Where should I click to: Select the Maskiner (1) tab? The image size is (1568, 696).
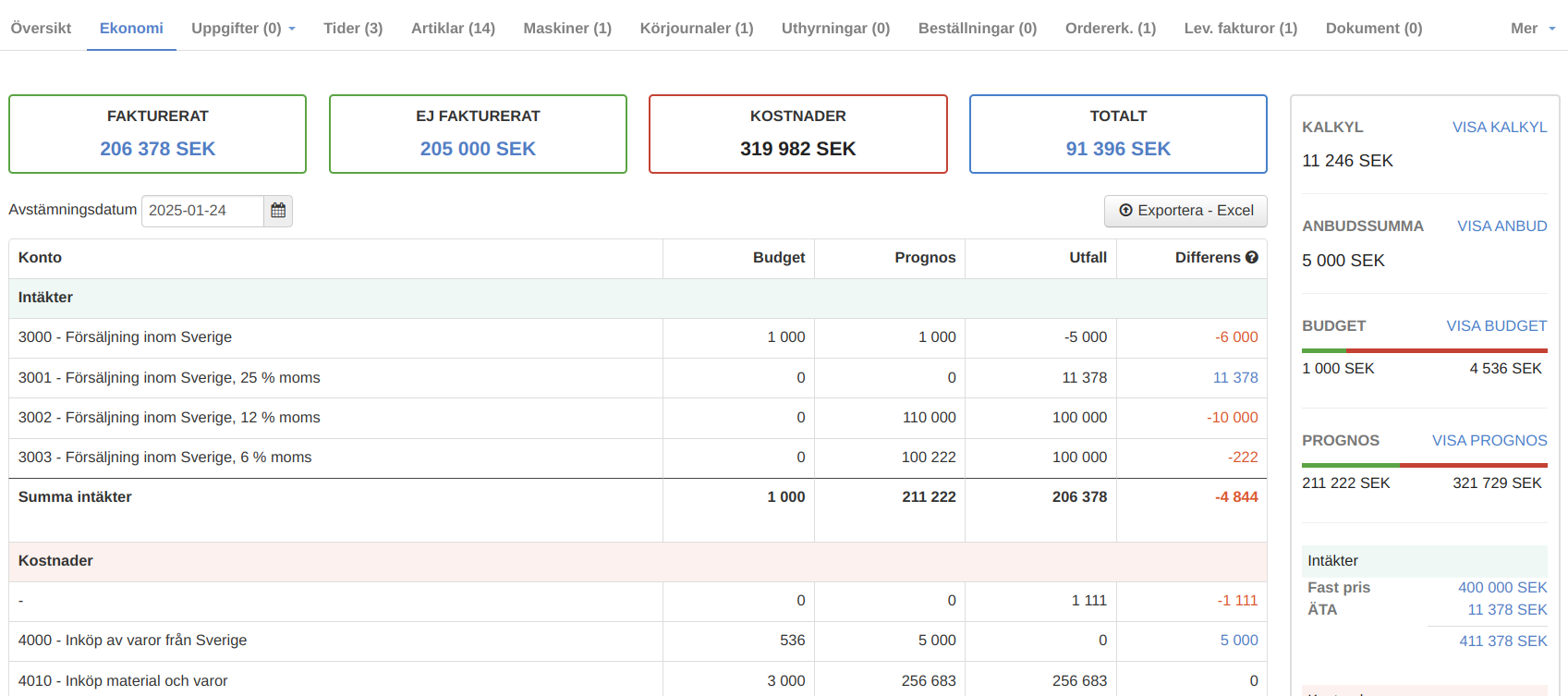pyautogui.click(x=567, y=29)
